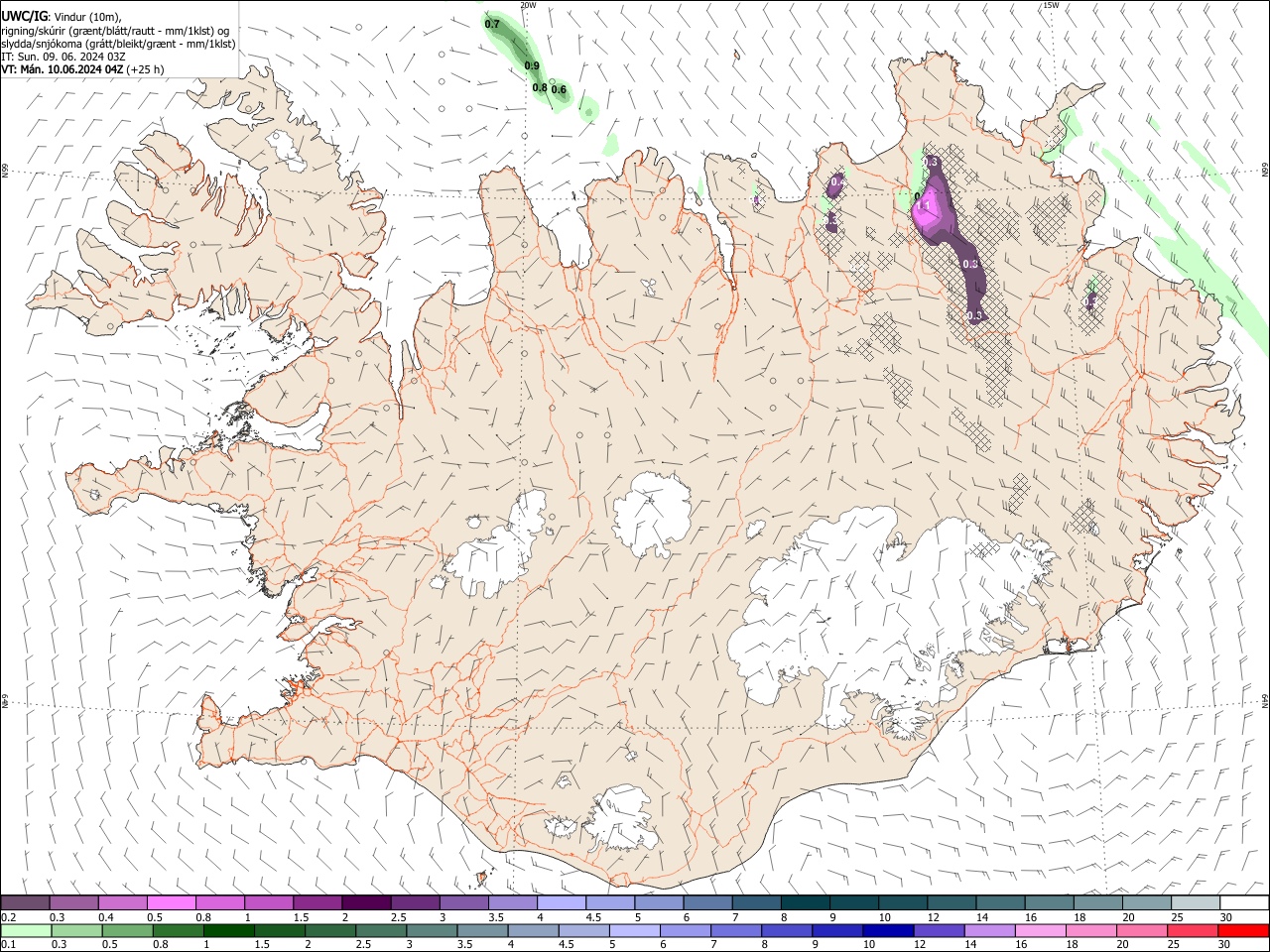Pick the deep blue 10 swatch, bottom row
Image resolution: width=1270 pixels, height=952 pixels.
point(888,930)
